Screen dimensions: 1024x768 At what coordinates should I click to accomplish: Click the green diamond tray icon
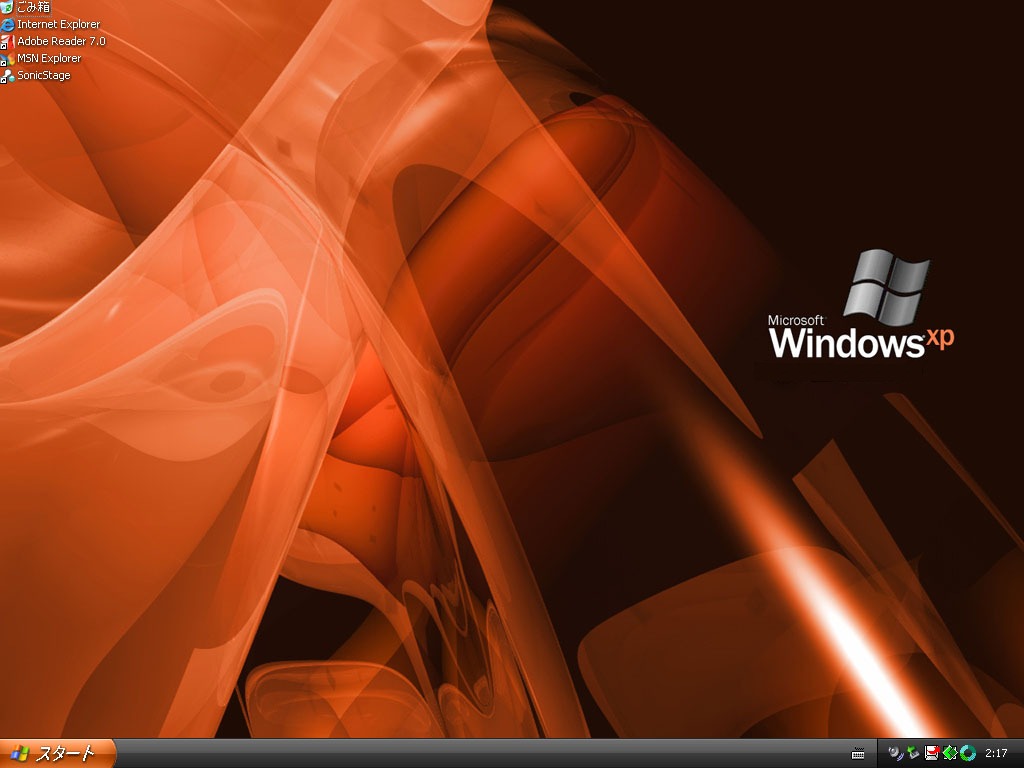point(950,753)
